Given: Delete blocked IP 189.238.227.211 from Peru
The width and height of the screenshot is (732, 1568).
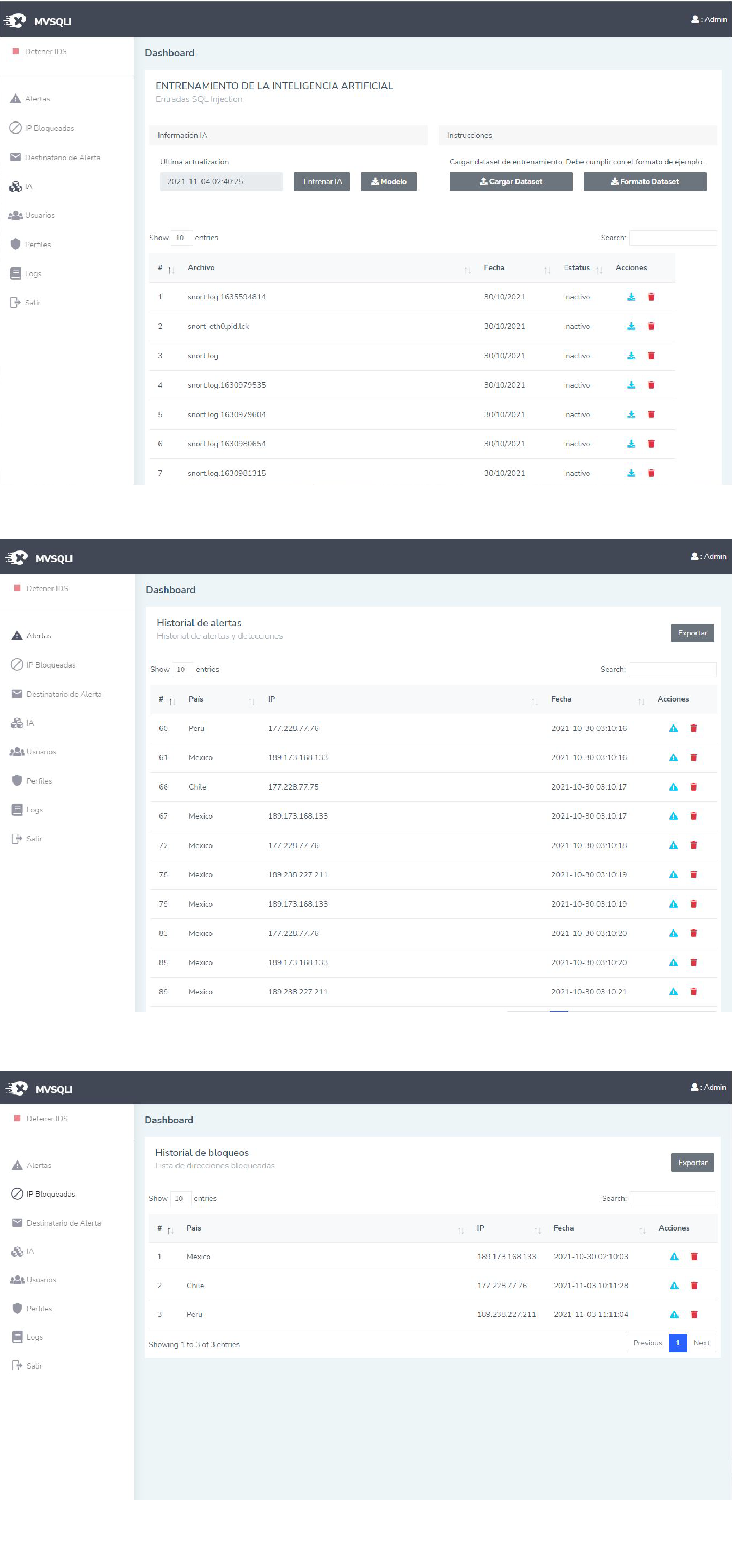Looking at the screenshot, I should click(x=694, y=1314).
